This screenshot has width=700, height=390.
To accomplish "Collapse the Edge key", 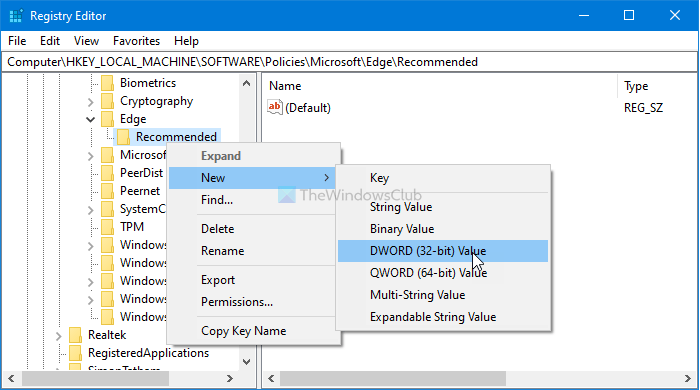I will [x=91, y=120].
